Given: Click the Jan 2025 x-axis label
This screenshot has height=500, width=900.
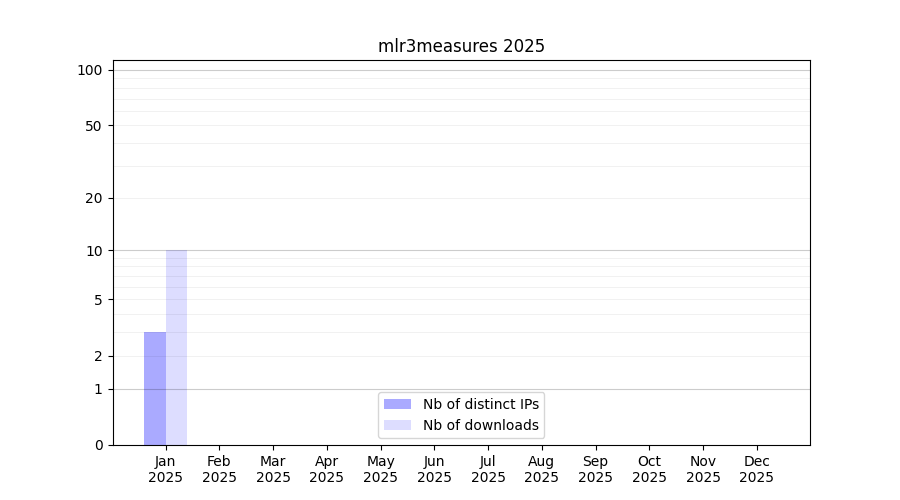Looking at the screenshot, I should coord(166,469).
